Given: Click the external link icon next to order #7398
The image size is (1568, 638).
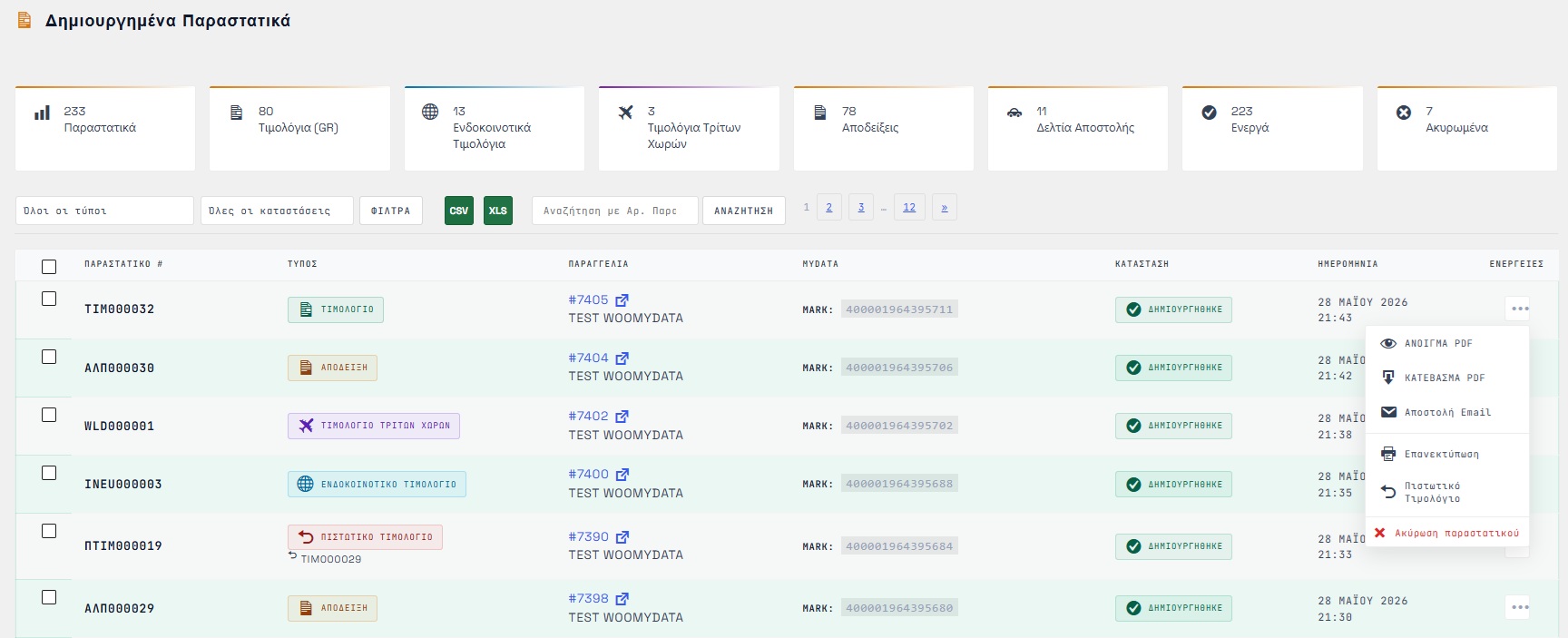Looking at the screenshot, I should pos(622,599).
